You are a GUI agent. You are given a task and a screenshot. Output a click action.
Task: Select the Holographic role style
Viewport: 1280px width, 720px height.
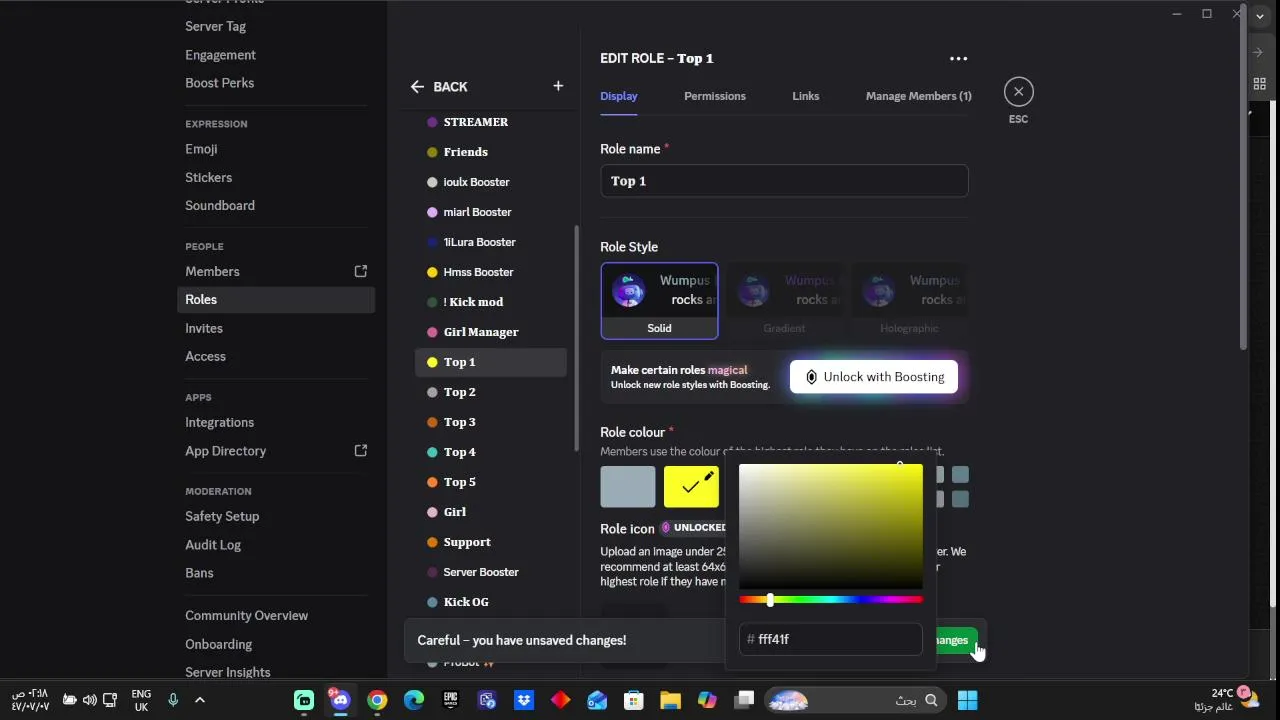click(x=909, y=301)
